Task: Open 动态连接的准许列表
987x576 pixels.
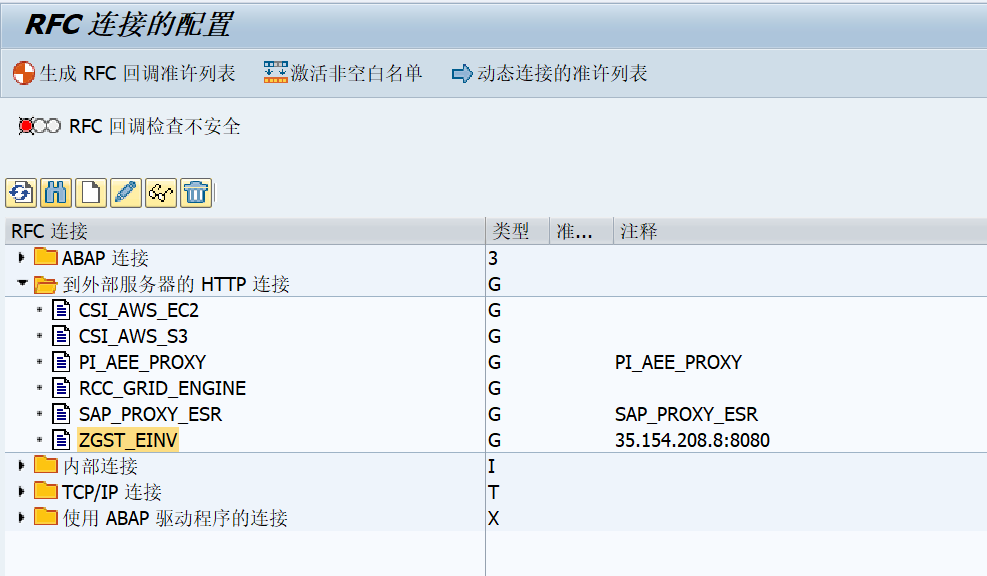Action: (x=550, y=73)
